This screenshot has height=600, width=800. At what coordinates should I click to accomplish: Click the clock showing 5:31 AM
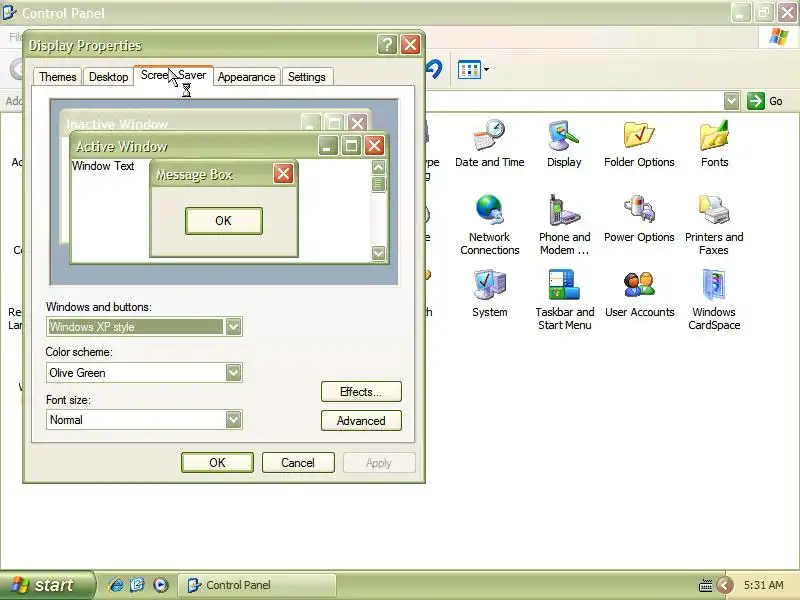(763, 585)
